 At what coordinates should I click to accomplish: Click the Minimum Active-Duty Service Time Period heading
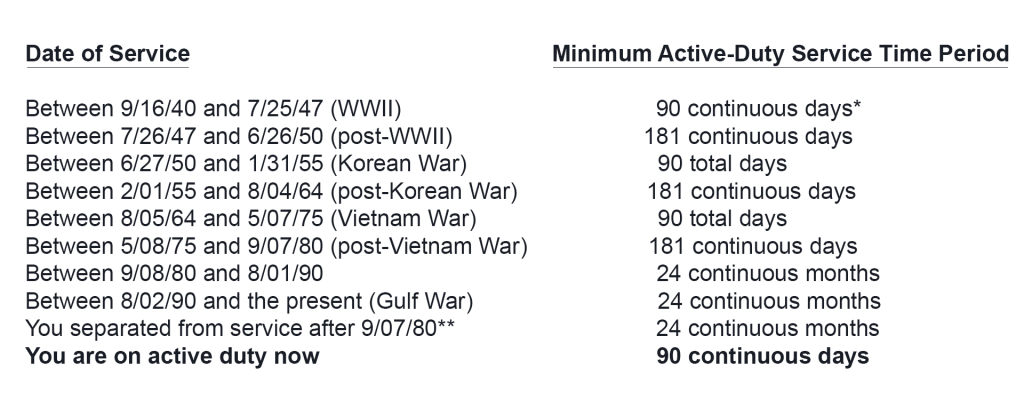(x=780, y=54)
